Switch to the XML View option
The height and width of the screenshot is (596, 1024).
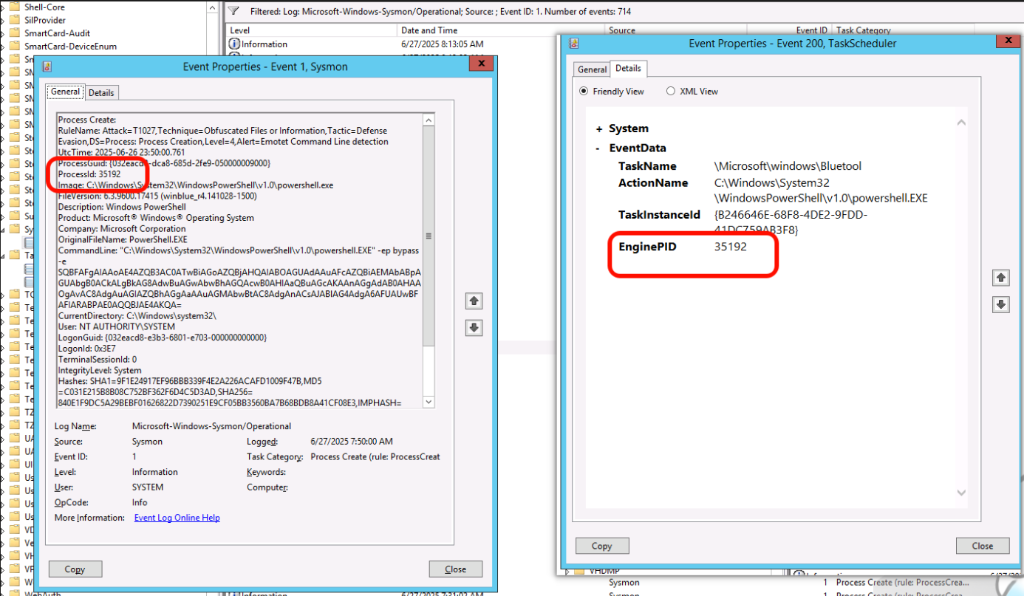[671, 91]
